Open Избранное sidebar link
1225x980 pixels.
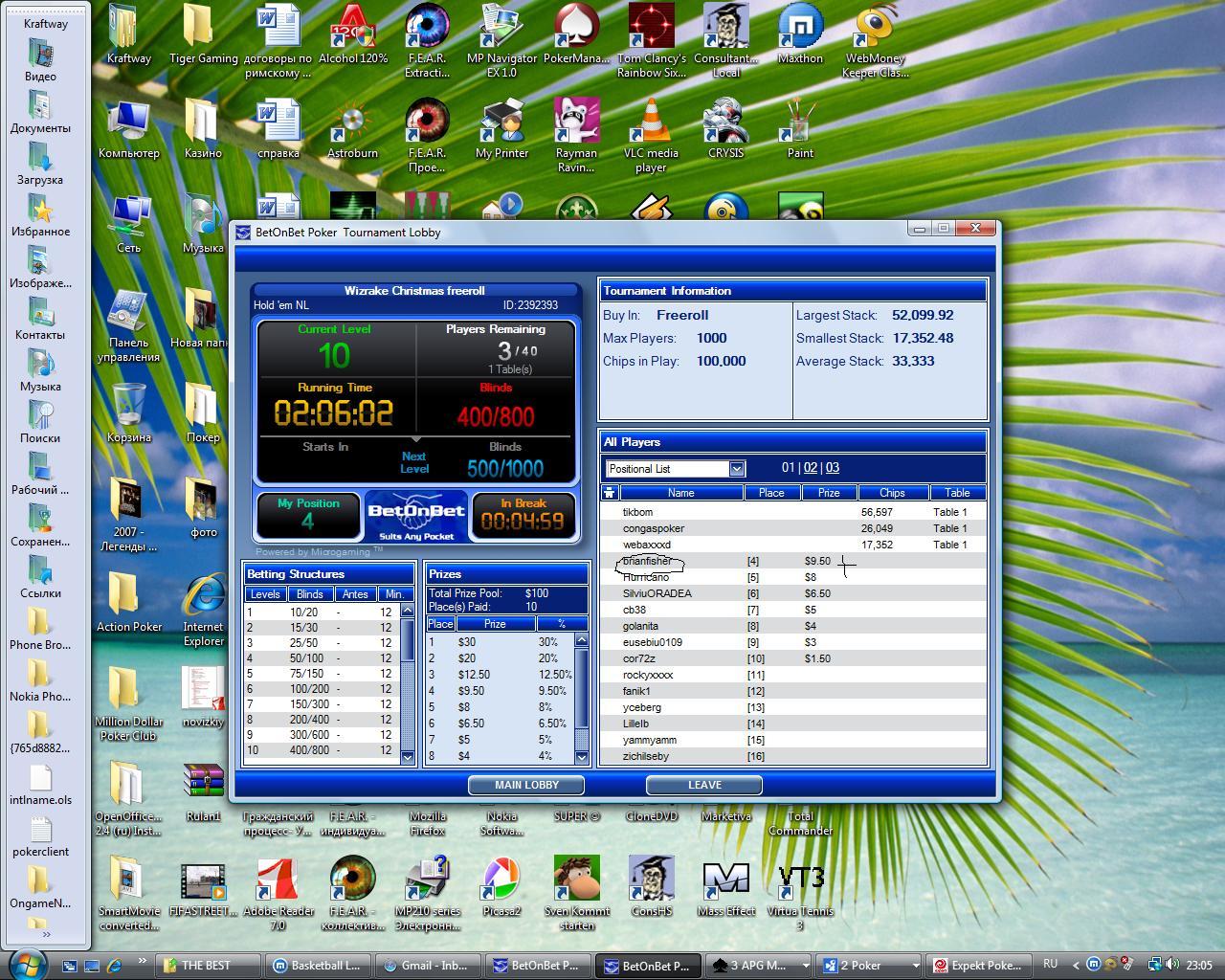40,215
